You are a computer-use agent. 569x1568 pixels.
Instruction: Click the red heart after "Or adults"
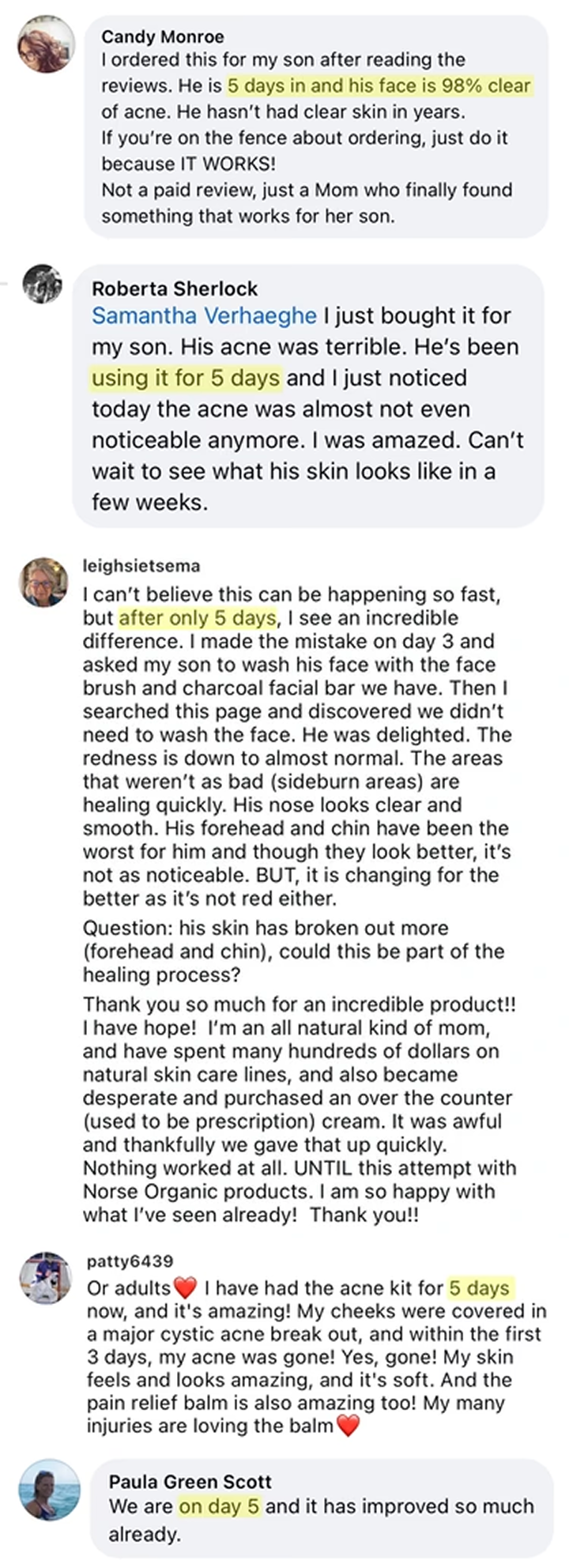(185, 1288)
